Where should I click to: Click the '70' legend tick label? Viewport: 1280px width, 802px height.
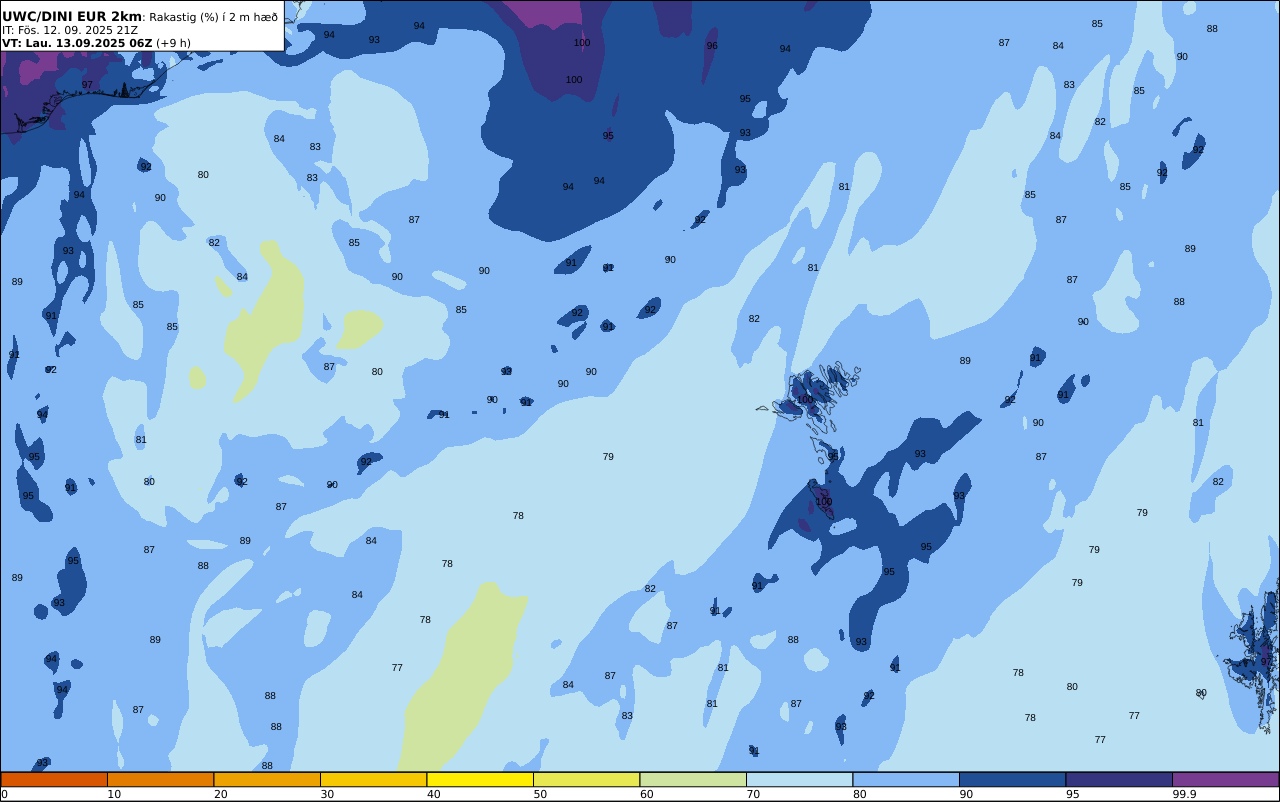(x=753, y=794)
